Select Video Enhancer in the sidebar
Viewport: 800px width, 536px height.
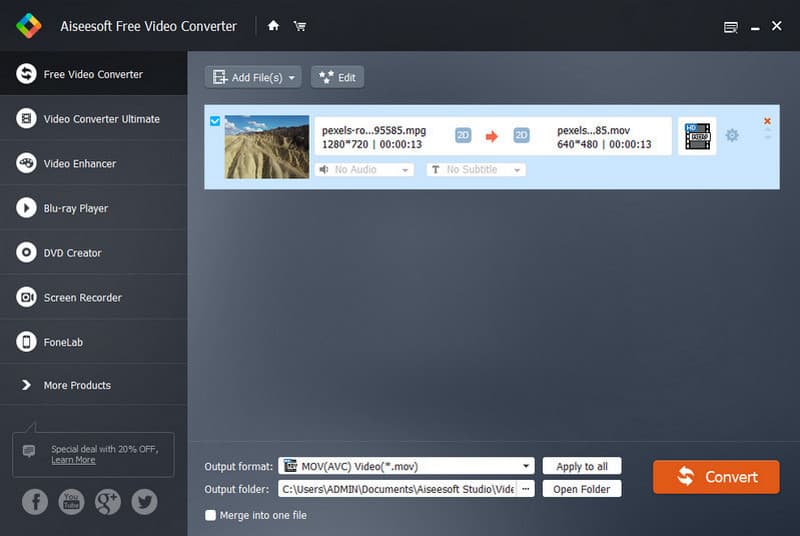click(80, 164)
